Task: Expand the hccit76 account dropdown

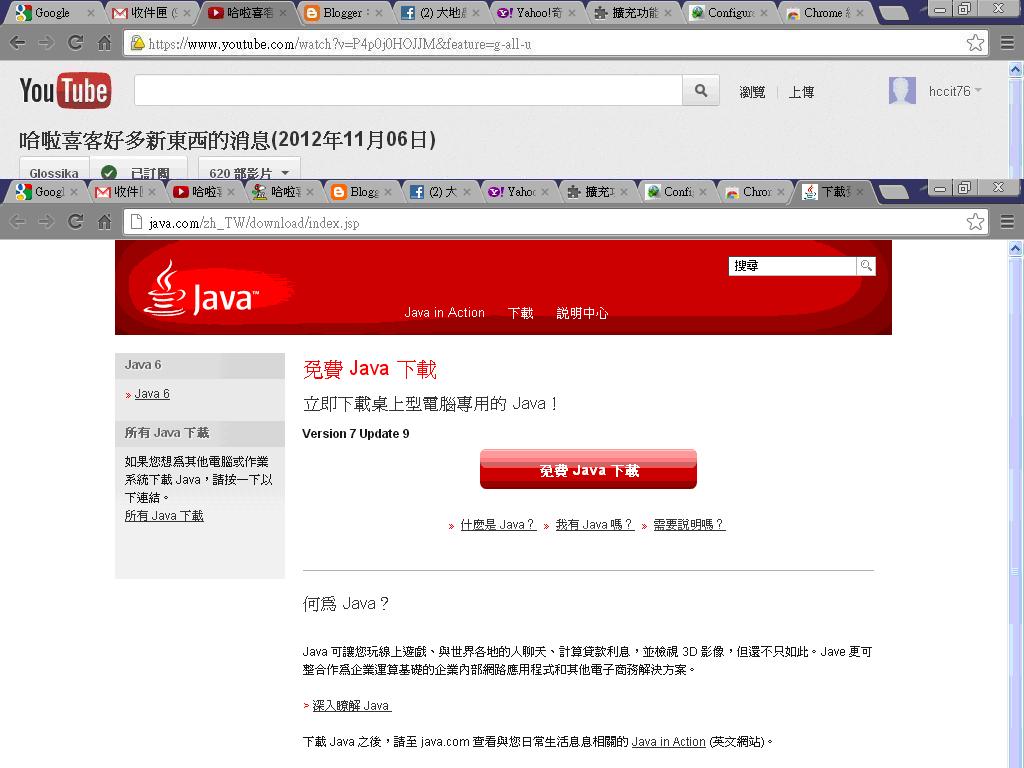Action: (x=978, y=91)
